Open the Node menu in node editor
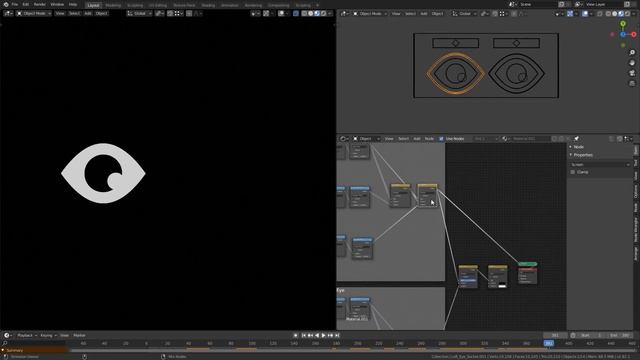 [x=429, y=139]
